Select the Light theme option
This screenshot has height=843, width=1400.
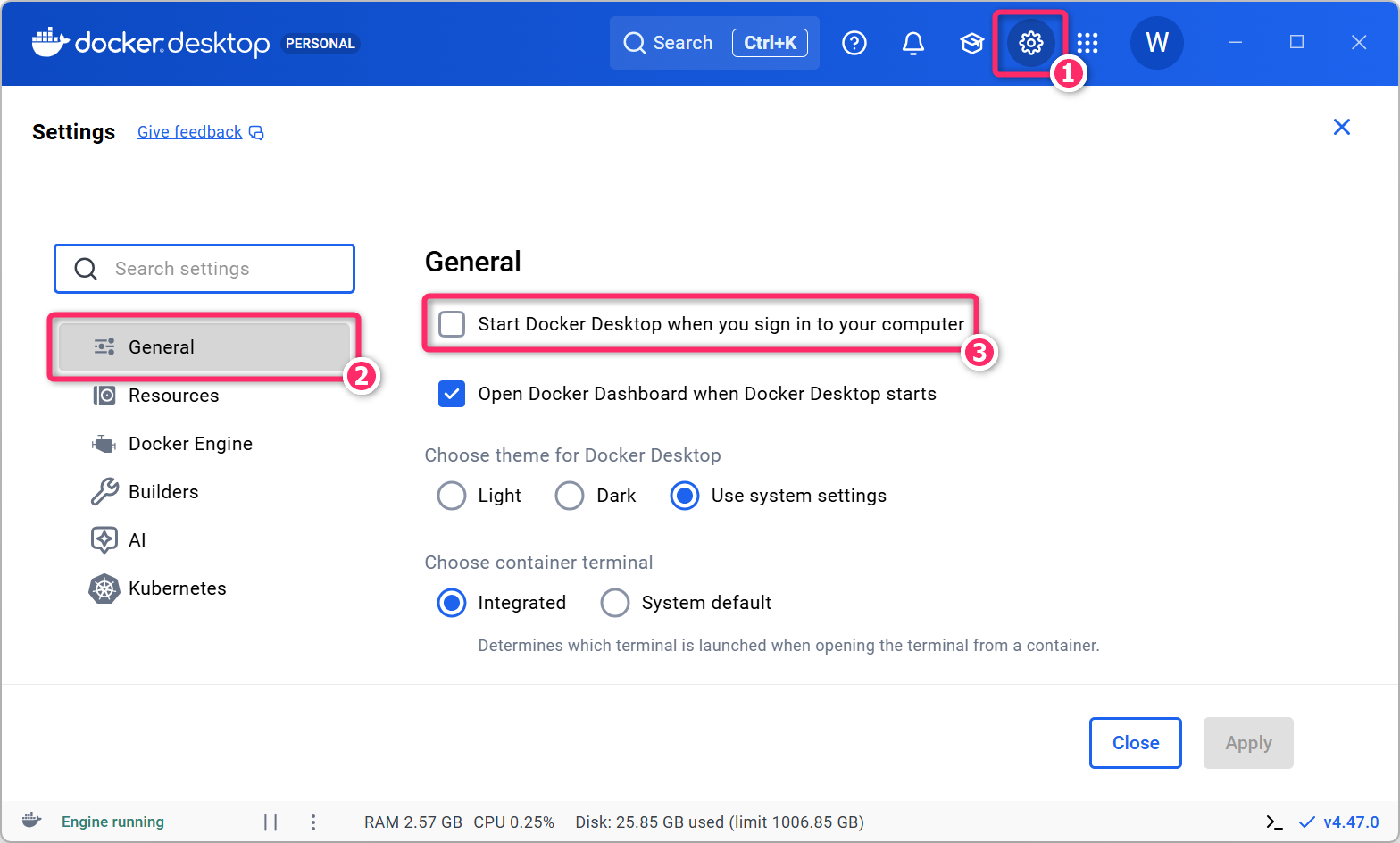click(x=452, y=496)
